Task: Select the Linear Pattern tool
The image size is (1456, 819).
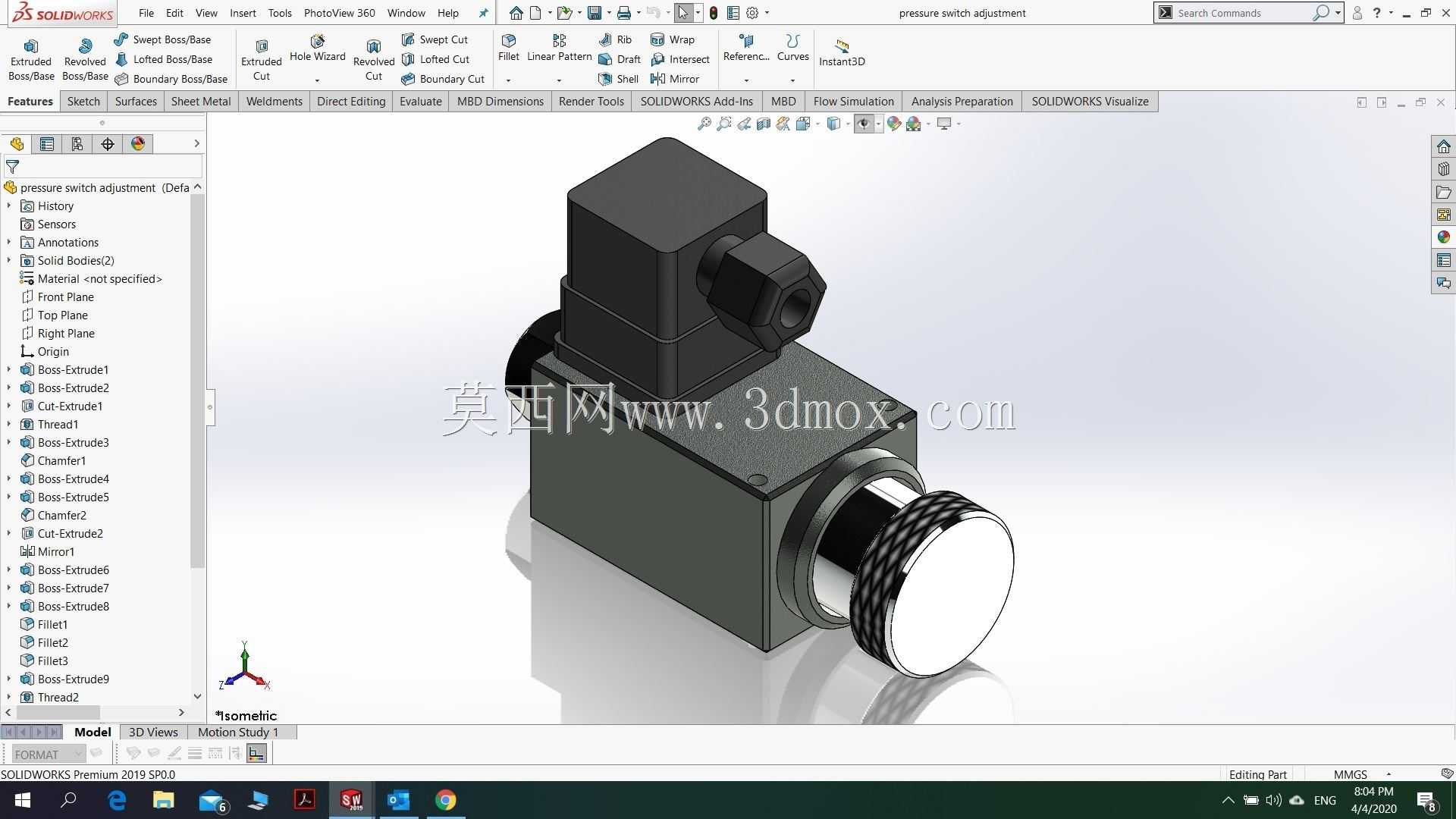Action: click(x=559, y=48)
